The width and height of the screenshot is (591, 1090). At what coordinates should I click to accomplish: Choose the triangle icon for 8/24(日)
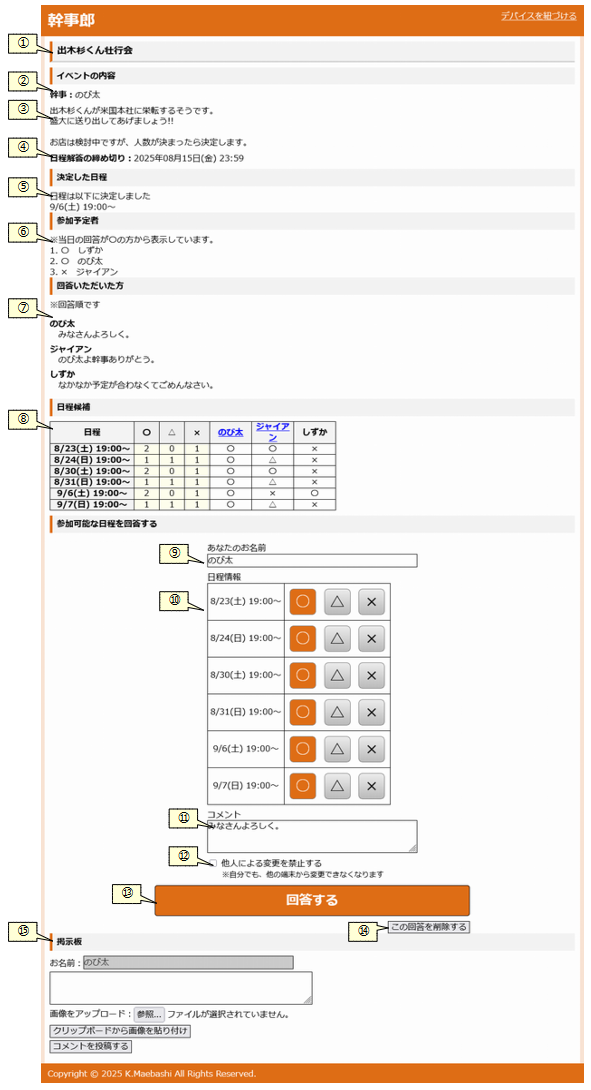coord(337,639)
